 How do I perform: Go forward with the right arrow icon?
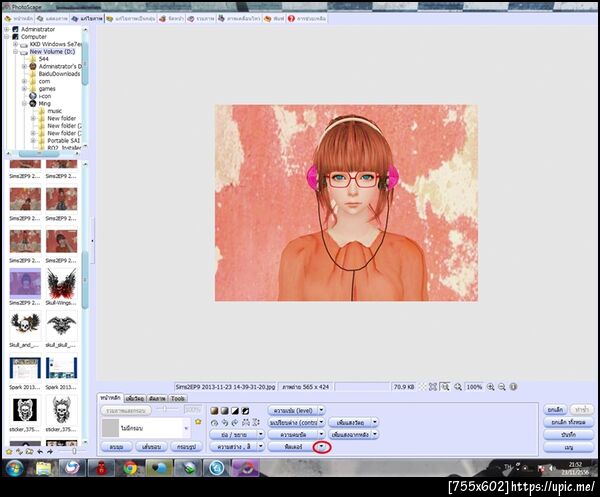50,451
